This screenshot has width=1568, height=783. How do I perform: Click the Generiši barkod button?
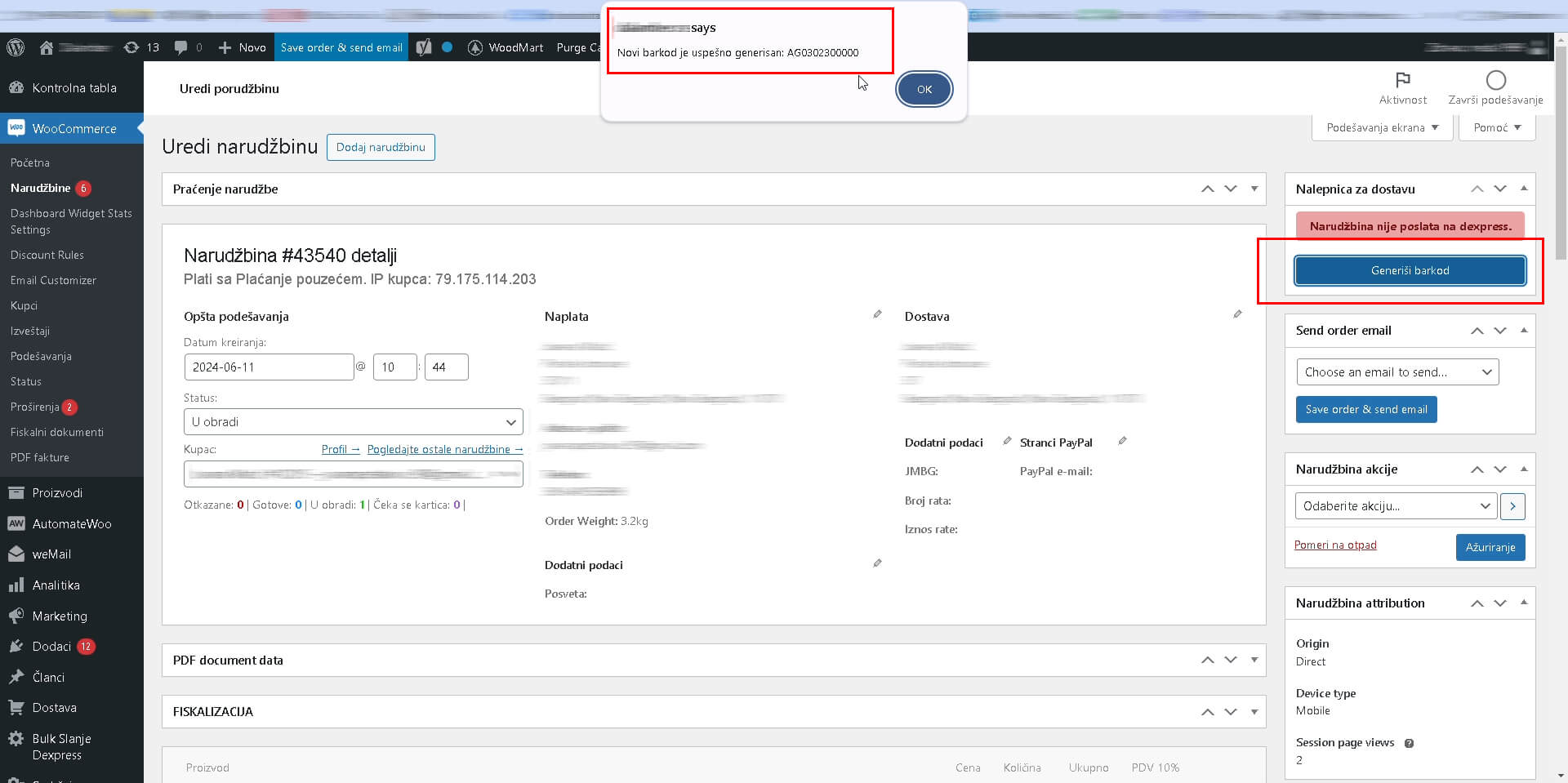pos(1410,270)
